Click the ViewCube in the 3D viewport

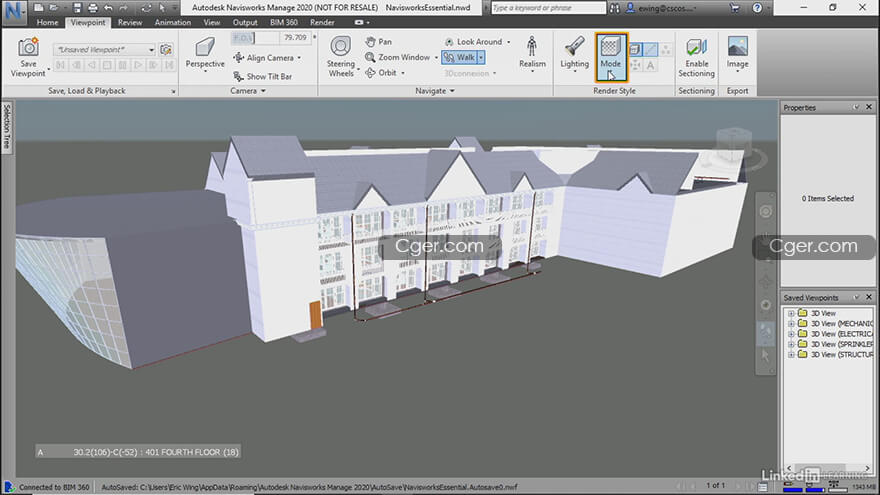click(734, 143)
